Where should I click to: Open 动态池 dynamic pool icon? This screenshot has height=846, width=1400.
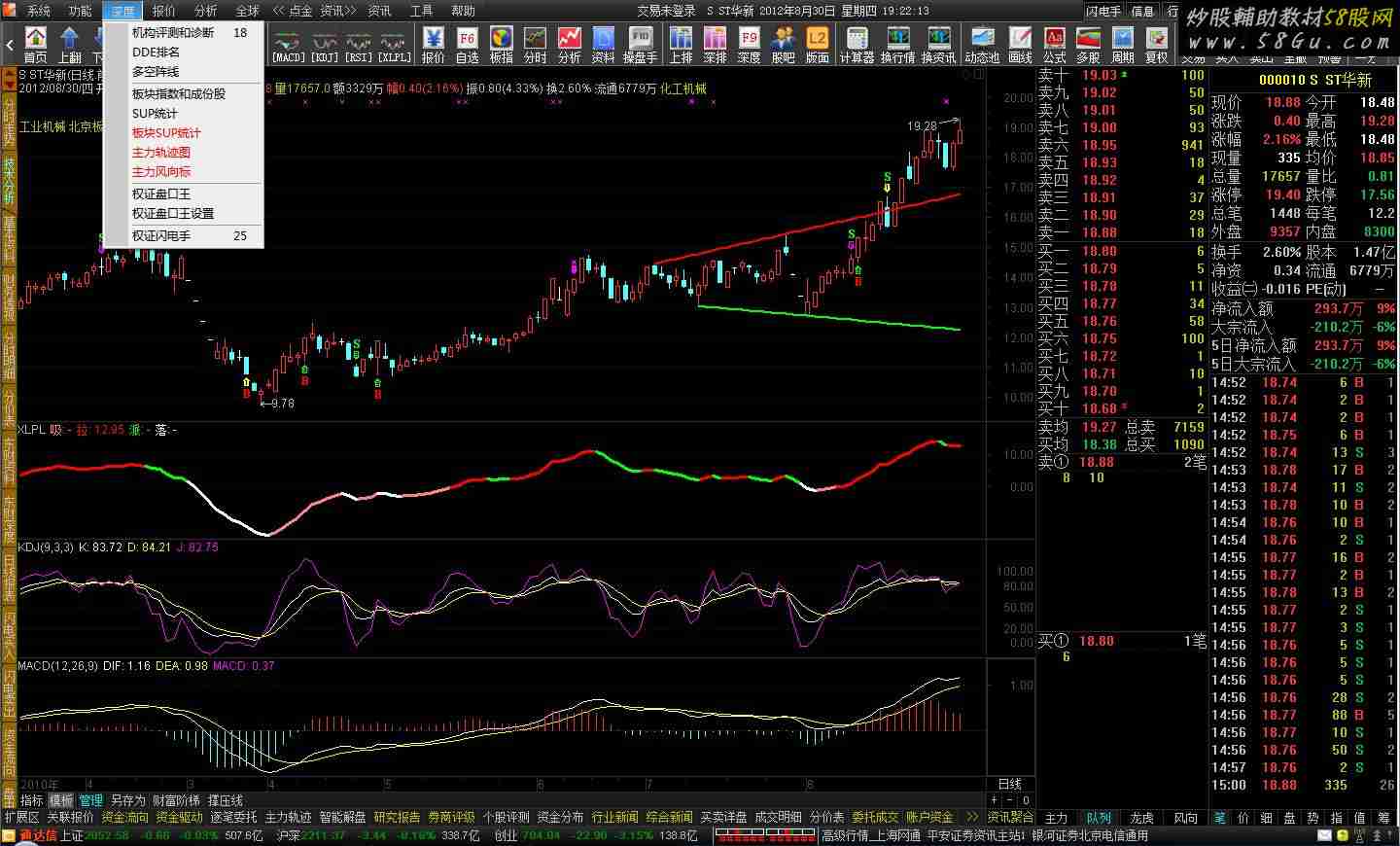pos(982,45)
